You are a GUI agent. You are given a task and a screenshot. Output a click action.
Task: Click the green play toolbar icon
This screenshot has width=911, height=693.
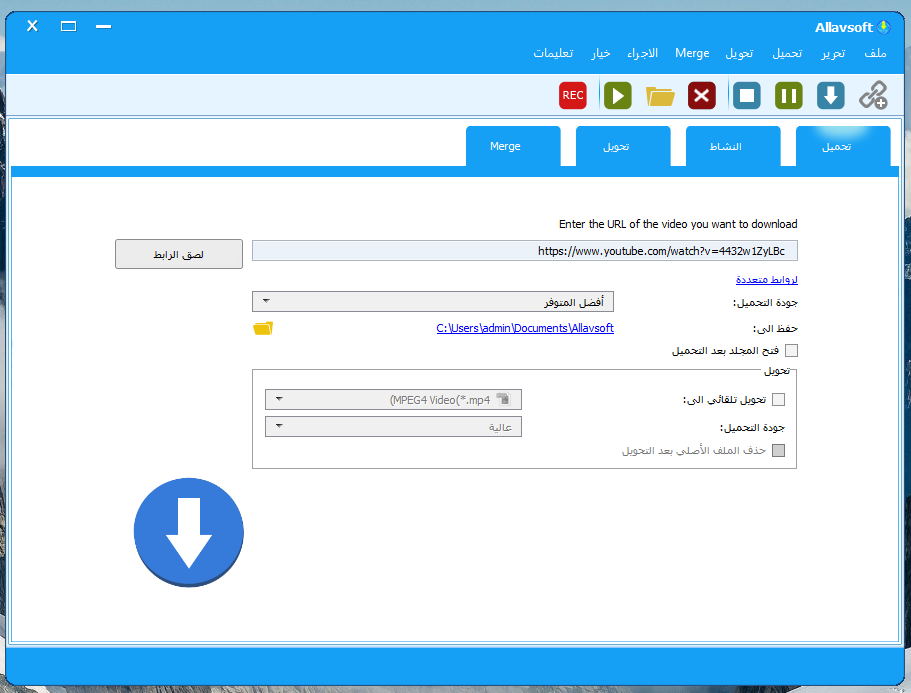pos(617,95)
